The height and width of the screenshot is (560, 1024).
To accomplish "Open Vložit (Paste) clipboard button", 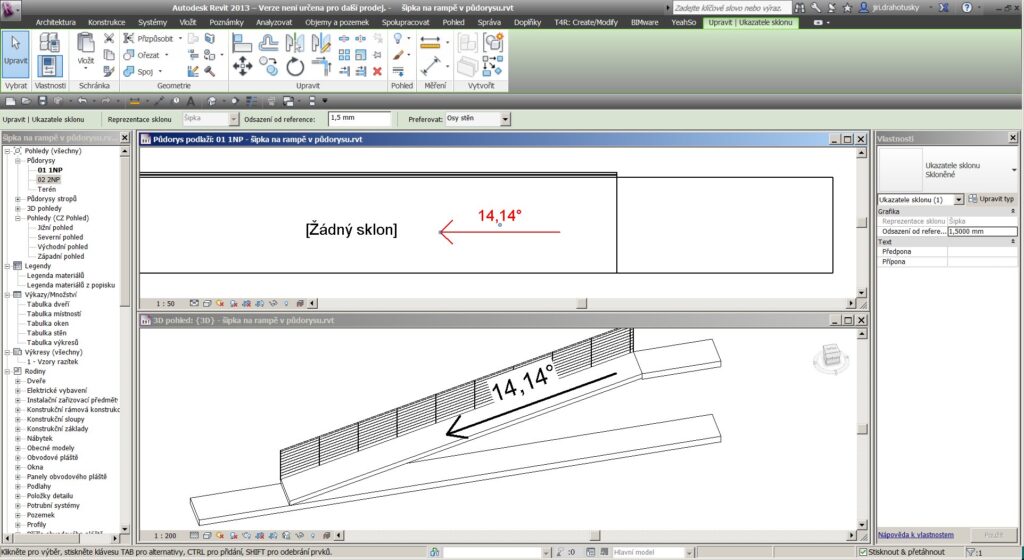I will [x=86, y=50].
